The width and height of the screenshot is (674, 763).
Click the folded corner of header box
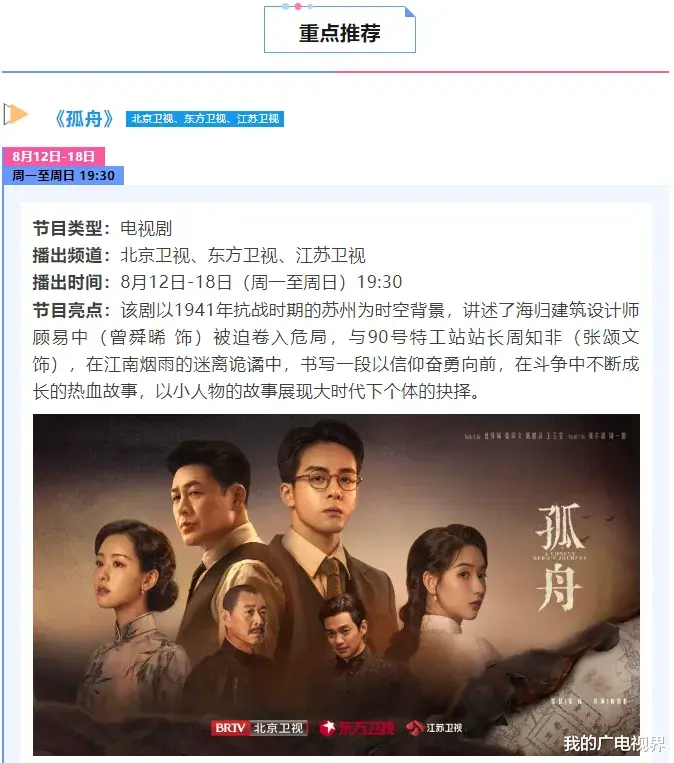click(x=410, y=11)
